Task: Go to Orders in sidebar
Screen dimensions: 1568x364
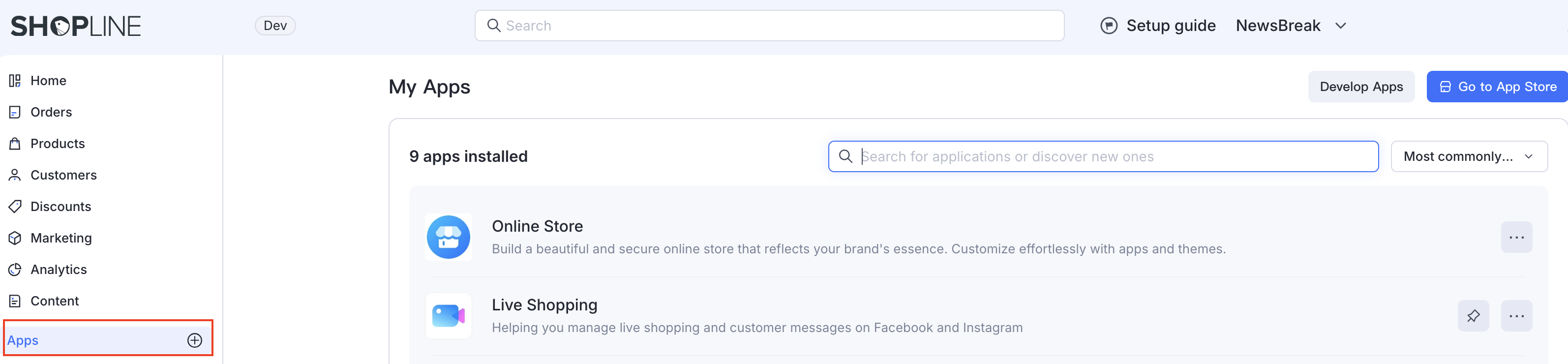Action: click(51, 112)
